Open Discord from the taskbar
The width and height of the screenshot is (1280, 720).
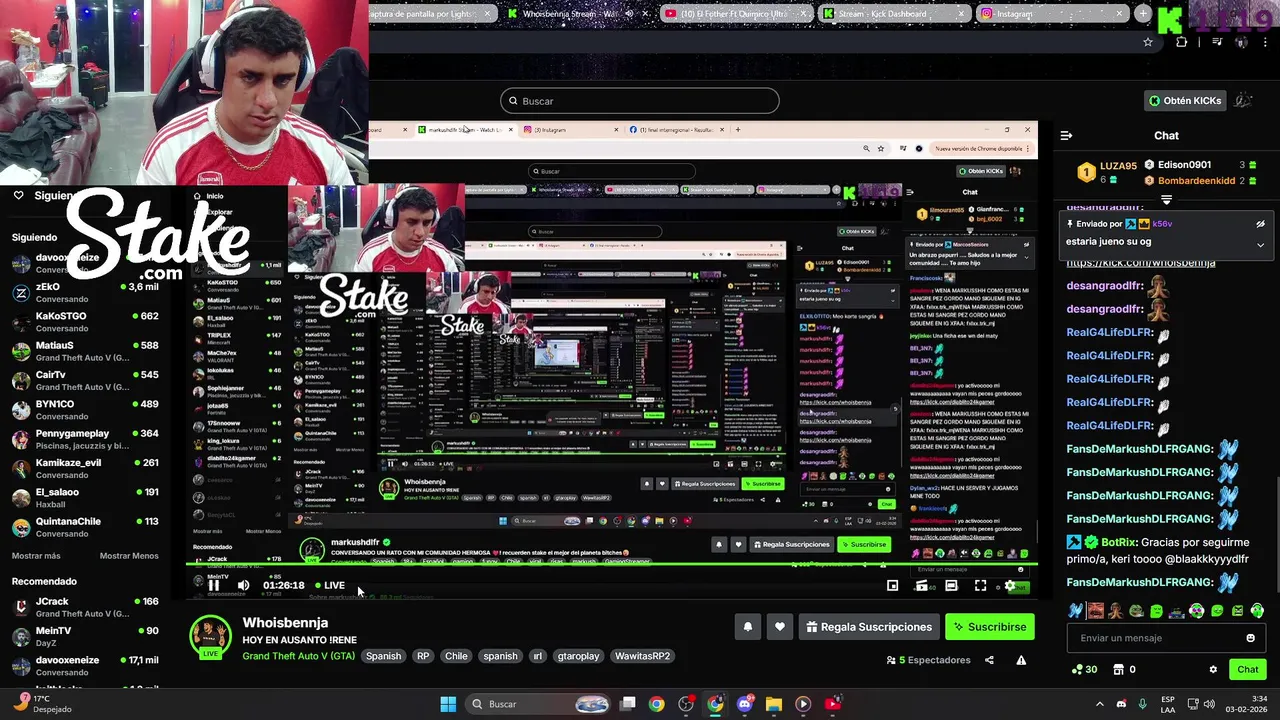744,704
